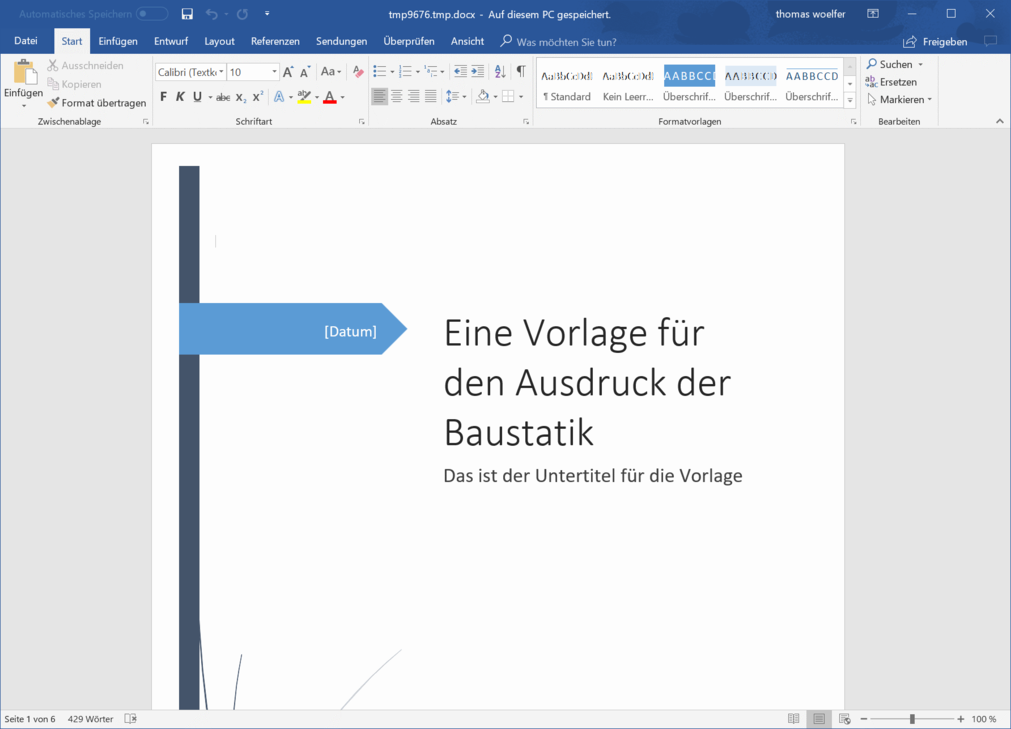1011x729 pixels.
Task: Apply superscript formatting
Action: 257,97
